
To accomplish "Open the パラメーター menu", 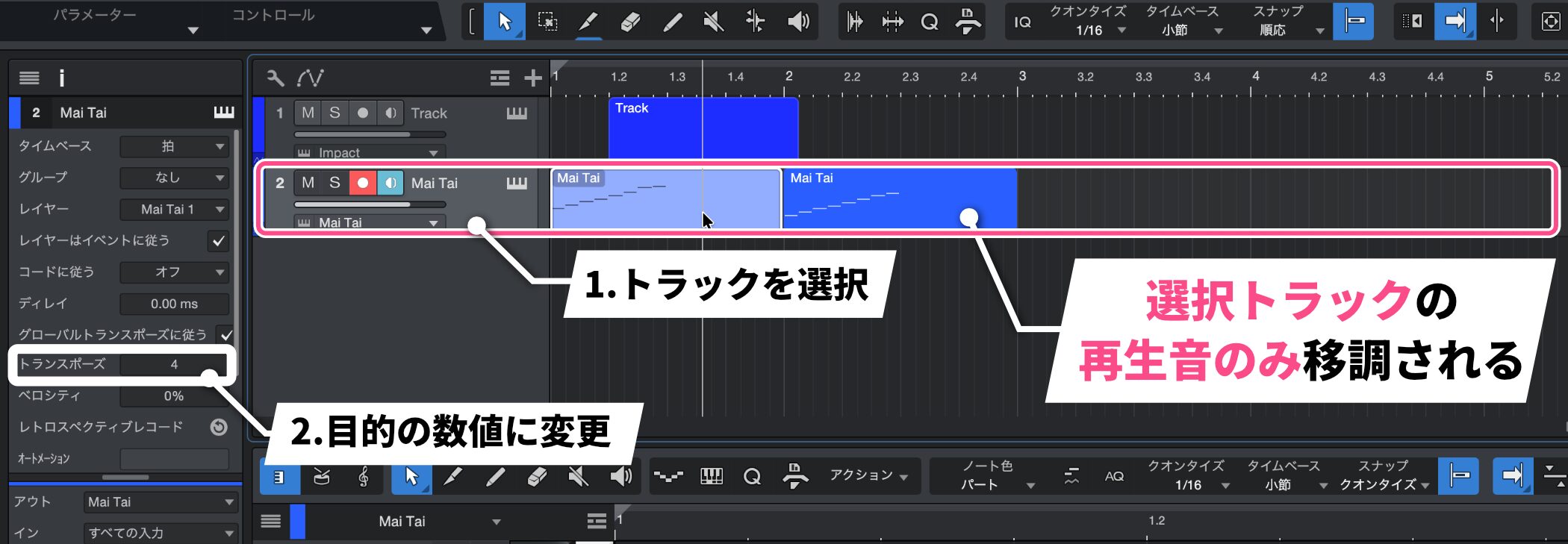I will (x=123, y=22).
